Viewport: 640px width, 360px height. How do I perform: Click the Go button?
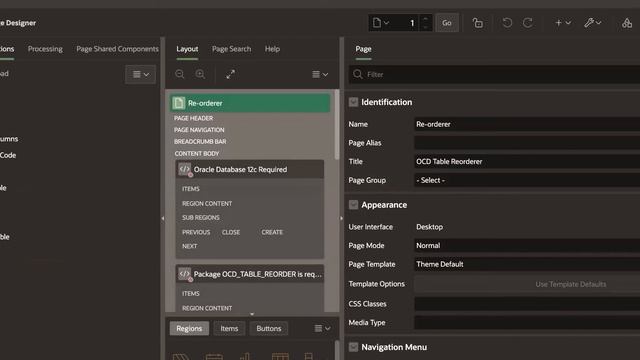447,23
